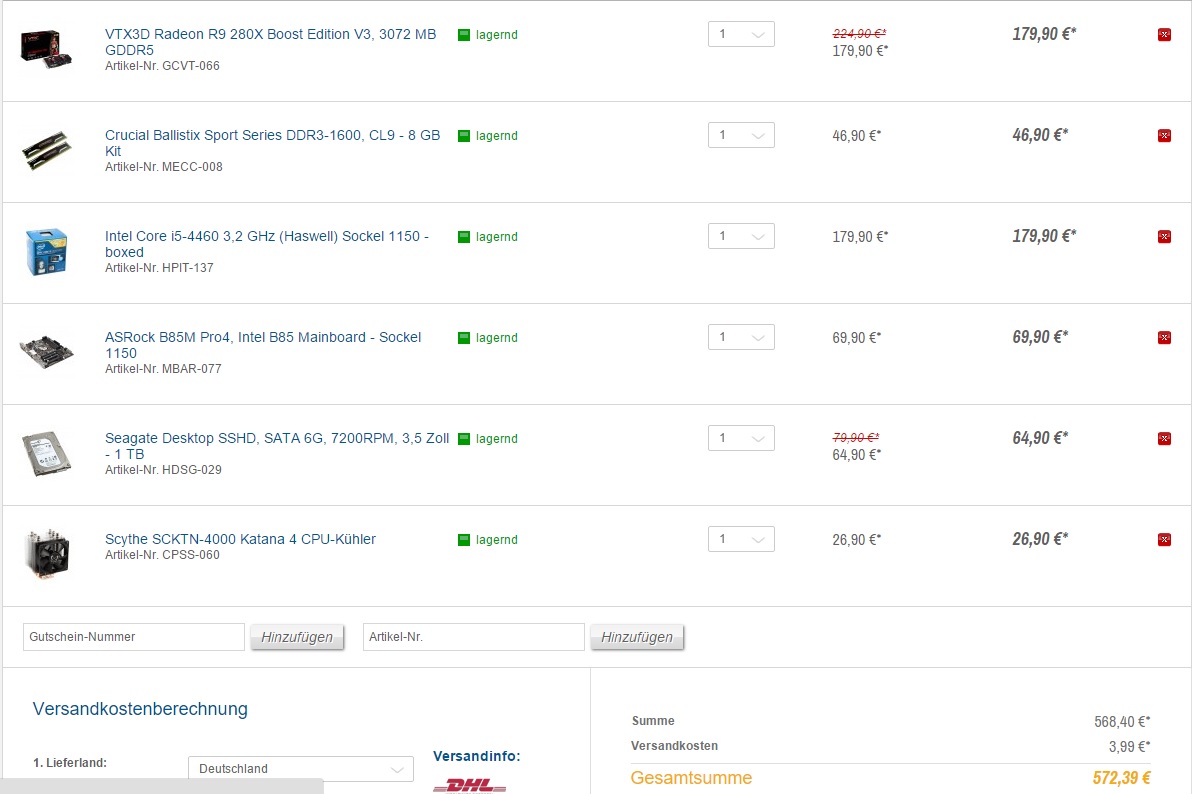Viewport: 1192px width, 794px height.
Task: Remove ASRock B85M Pro4 mainboard from cart
Action: [1164, 338]
